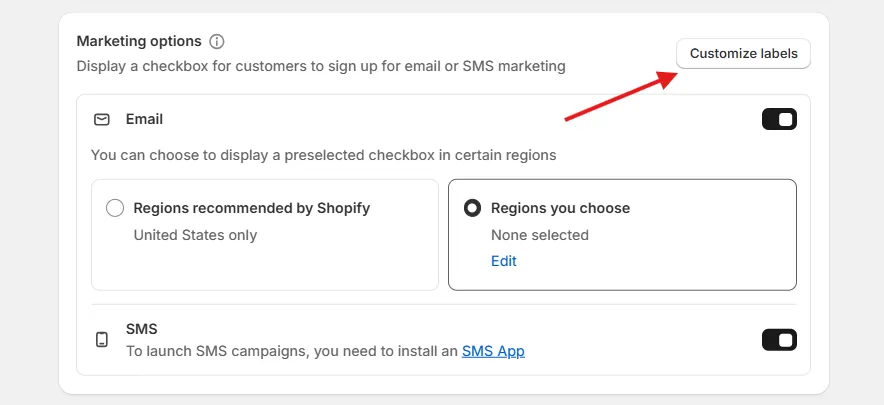884x405 pixels.
Task: Click the SMS phone icon
Action: [102, 340]
